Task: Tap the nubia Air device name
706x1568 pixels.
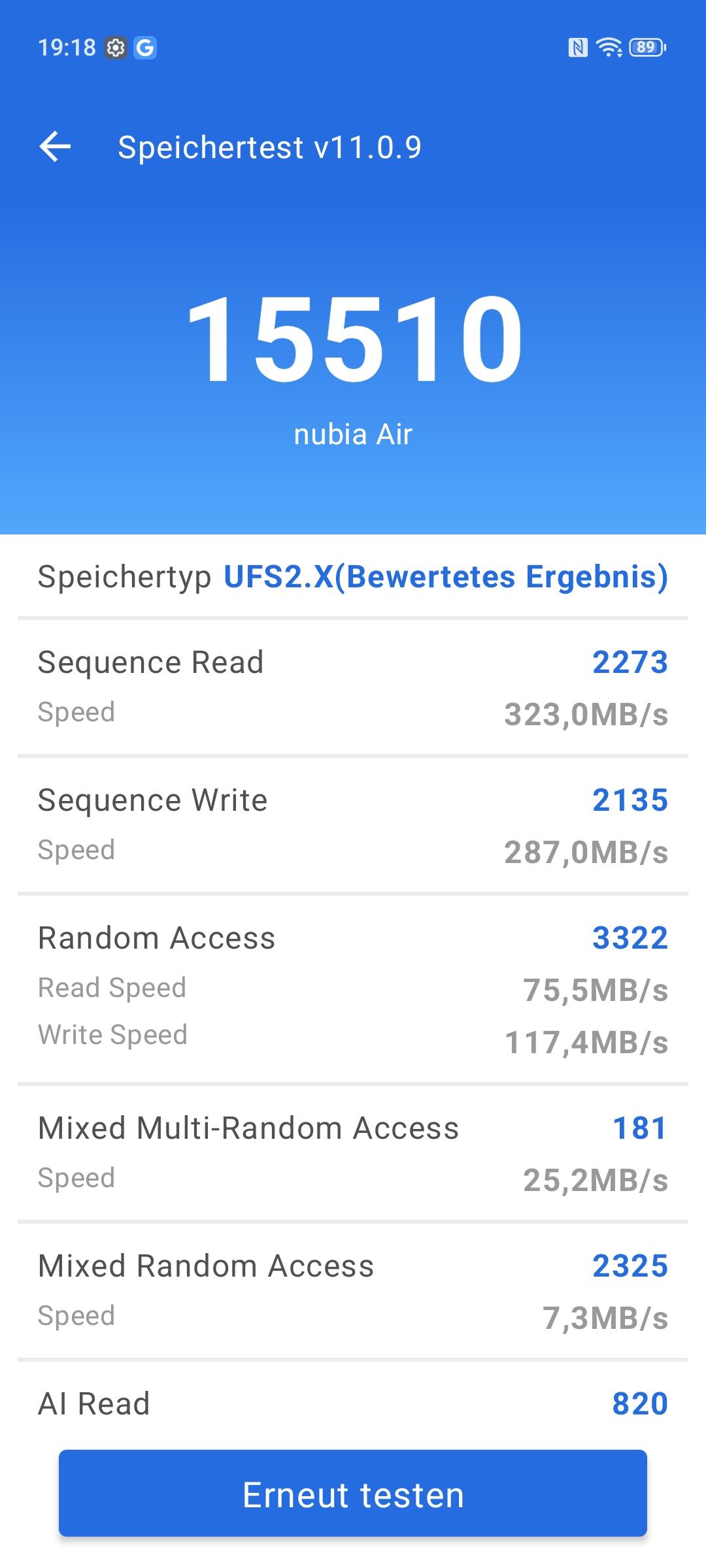Action: 353,434
